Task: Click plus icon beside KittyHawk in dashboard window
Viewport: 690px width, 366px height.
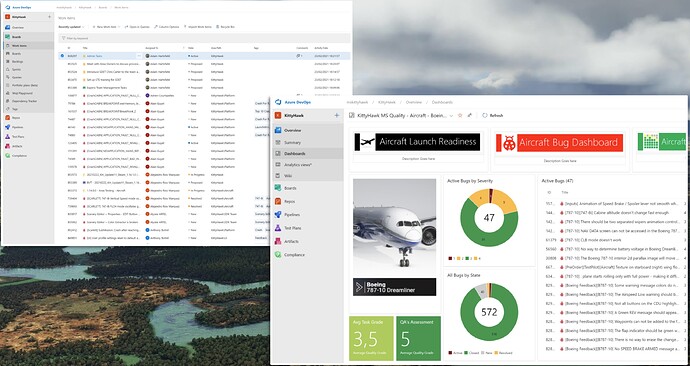Action: [x=337, y=115]
